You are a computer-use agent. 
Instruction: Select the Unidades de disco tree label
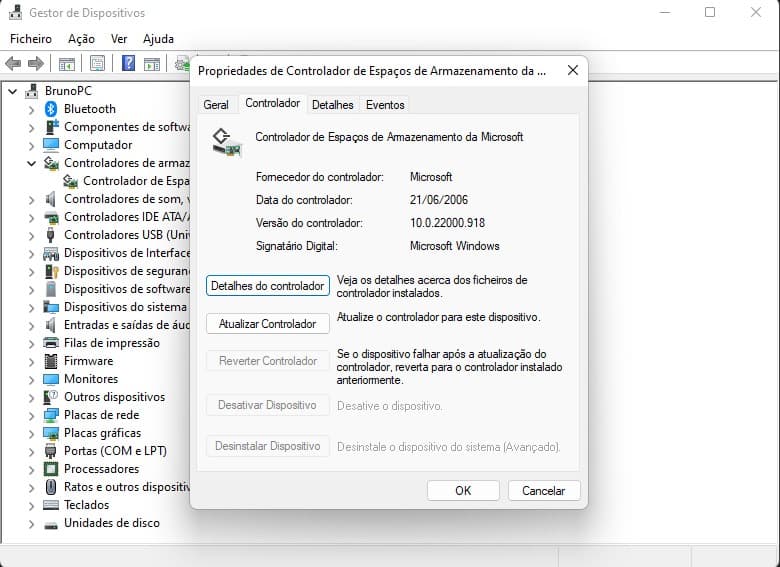112,523
